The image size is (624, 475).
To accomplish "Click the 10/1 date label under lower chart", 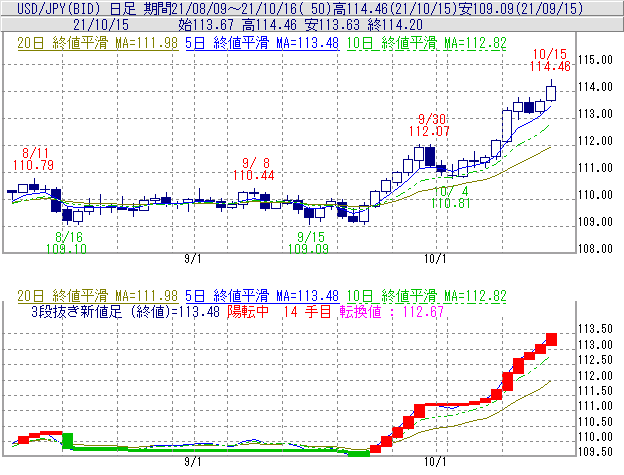I will 435,462.
